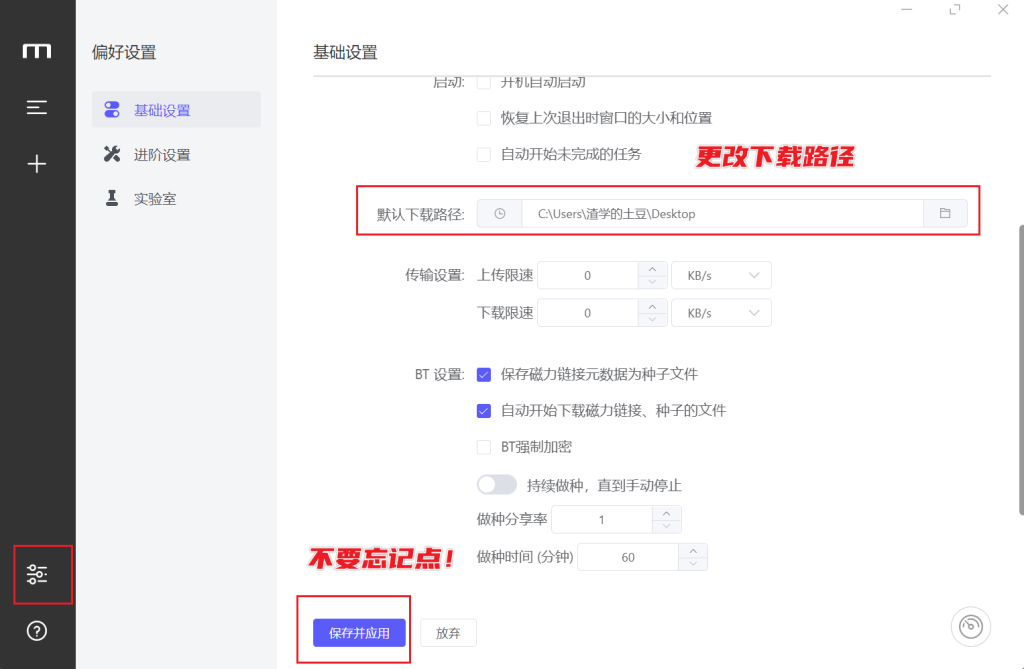Switch to 进阶设置 section

[x=152, y=154]
